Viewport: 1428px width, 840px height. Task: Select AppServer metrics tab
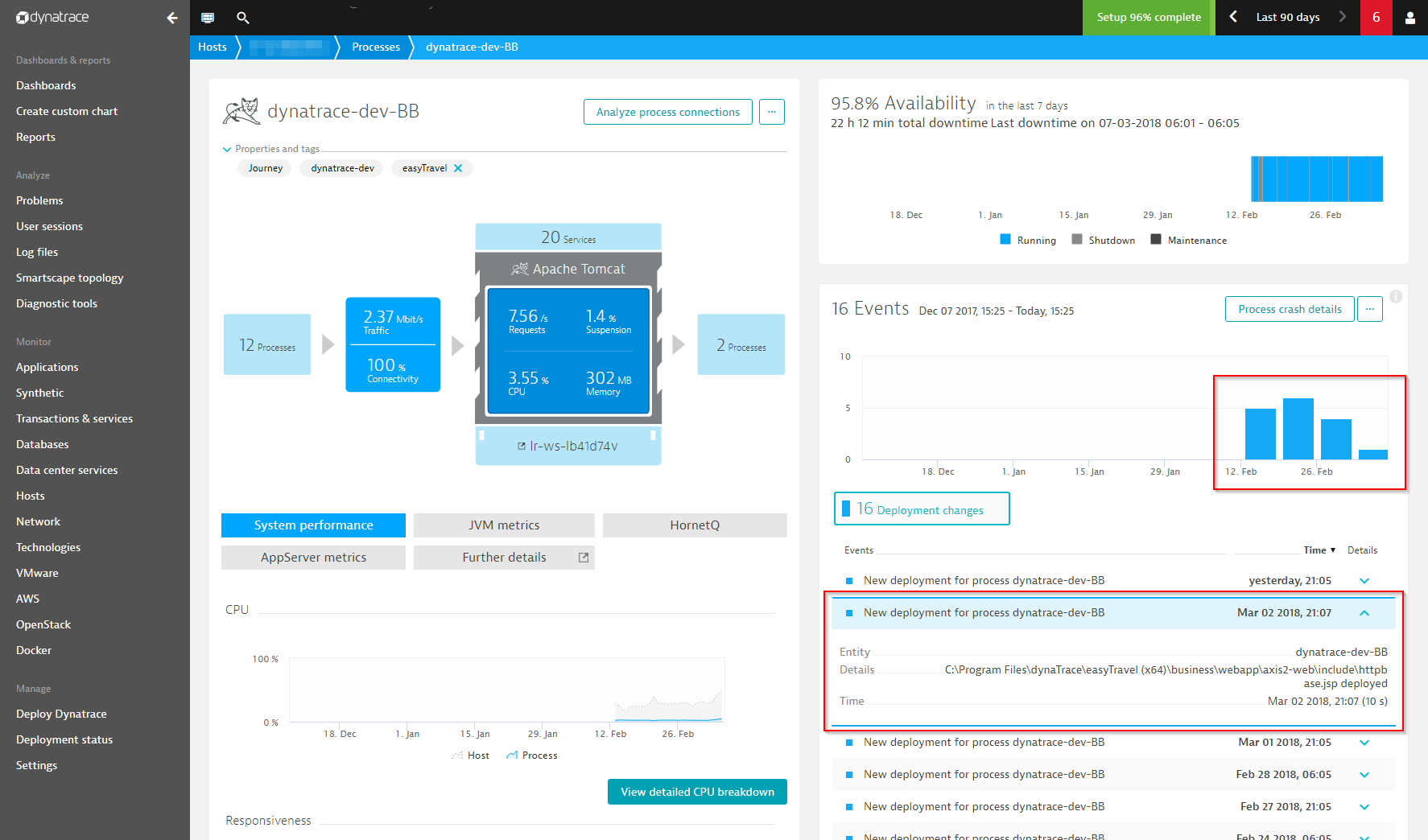click(x=313, y=558)
